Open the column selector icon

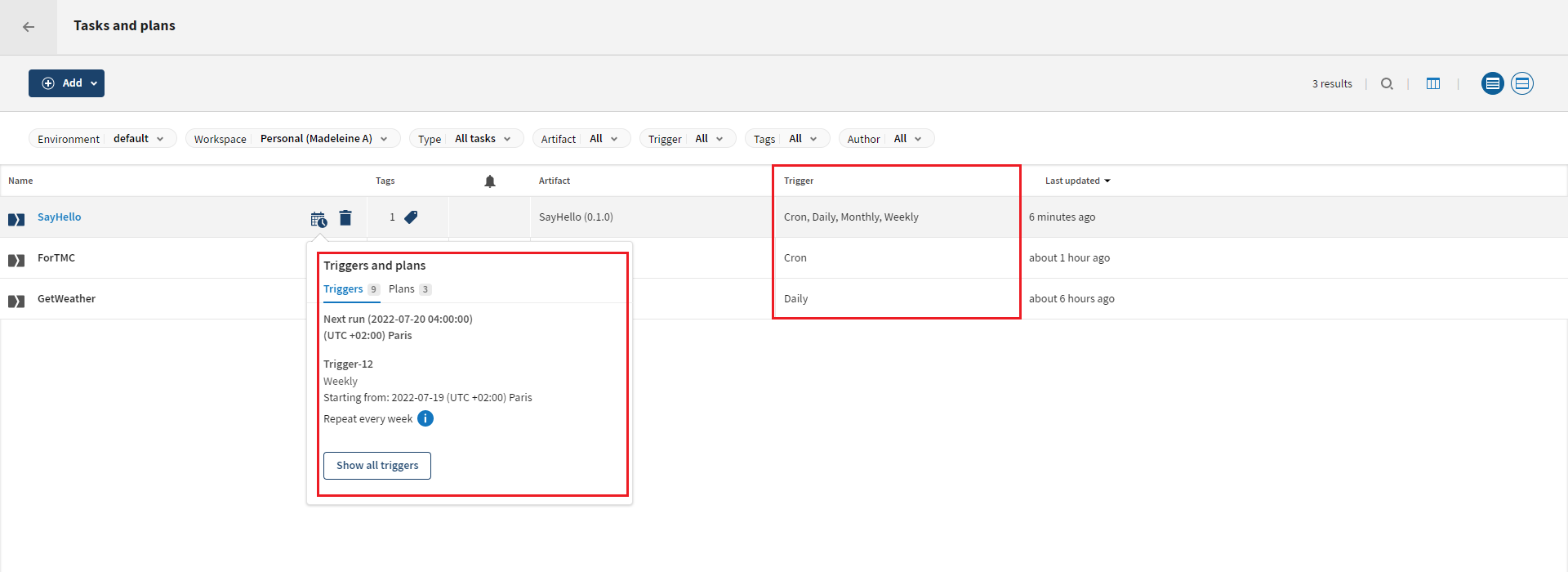[1433, 83]
